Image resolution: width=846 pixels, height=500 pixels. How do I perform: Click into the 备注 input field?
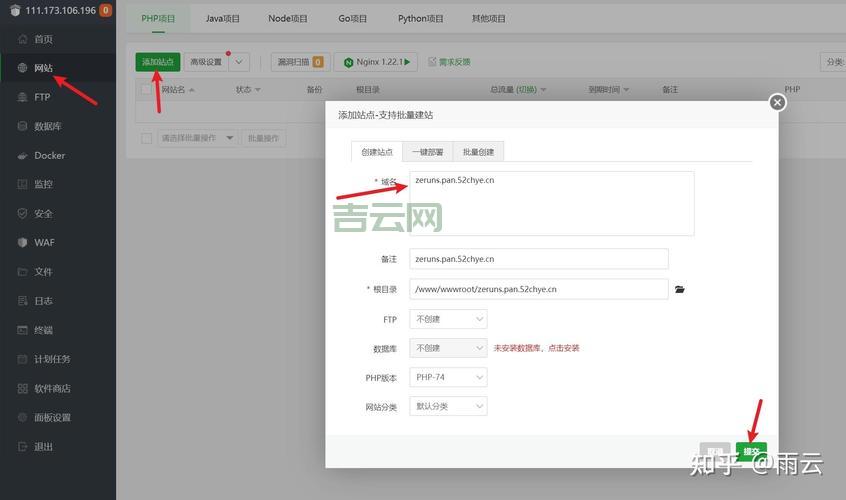coord(538,259)
